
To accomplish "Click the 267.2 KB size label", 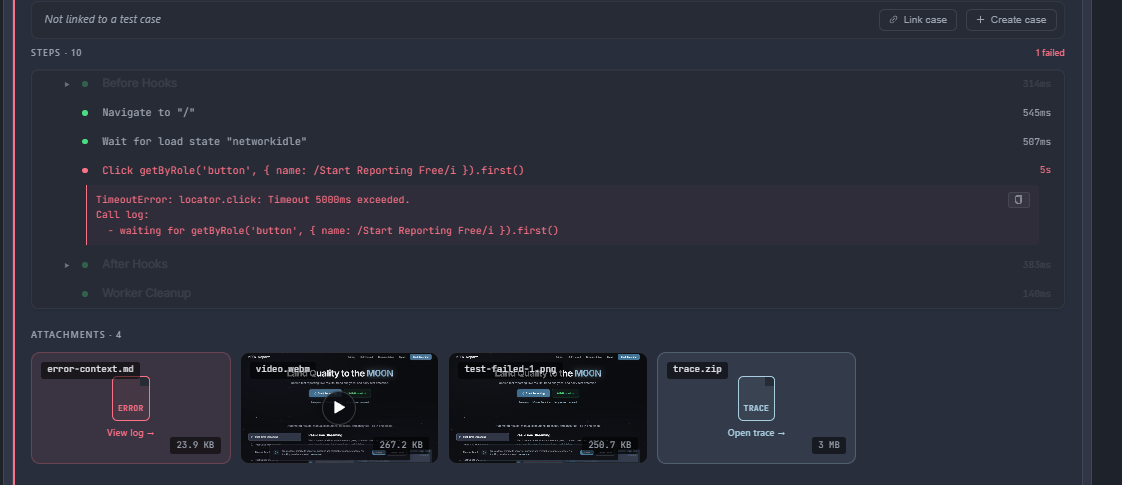I will click(401, 445).
